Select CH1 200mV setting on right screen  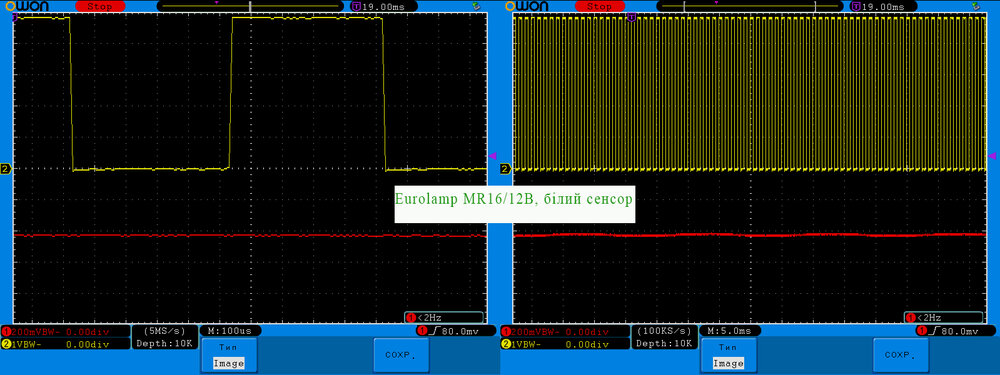tap(565, 332)
